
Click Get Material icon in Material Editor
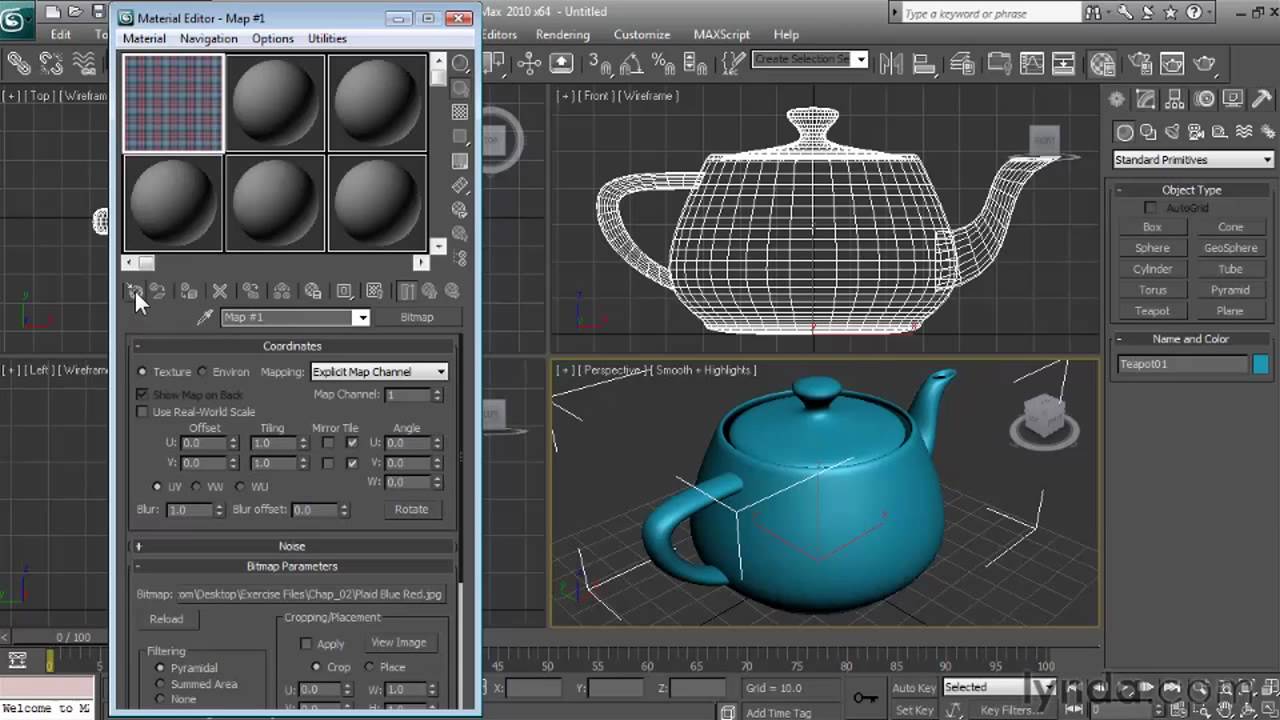point(133,291)
